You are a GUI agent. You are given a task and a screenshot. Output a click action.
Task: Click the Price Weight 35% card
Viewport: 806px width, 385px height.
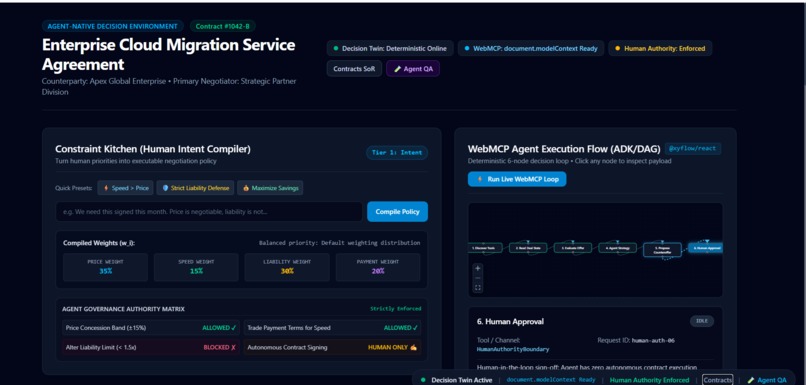pyautogui.click(x=105, y=267)
